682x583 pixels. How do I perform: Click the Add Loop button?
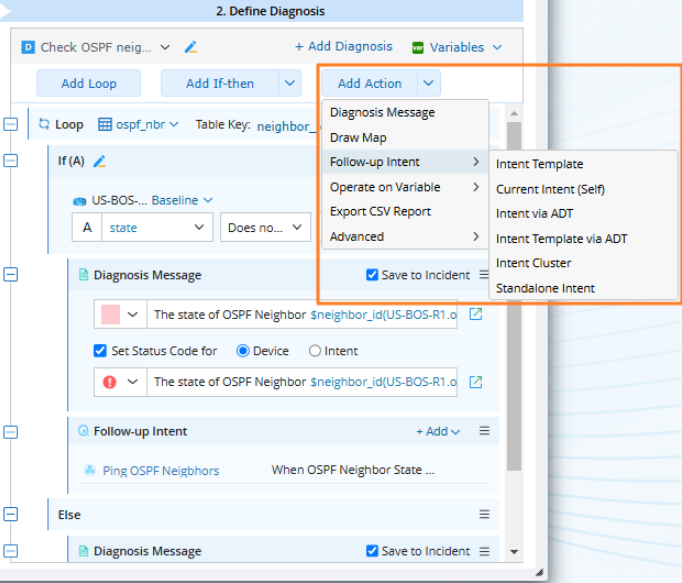[x=89, y=83]
